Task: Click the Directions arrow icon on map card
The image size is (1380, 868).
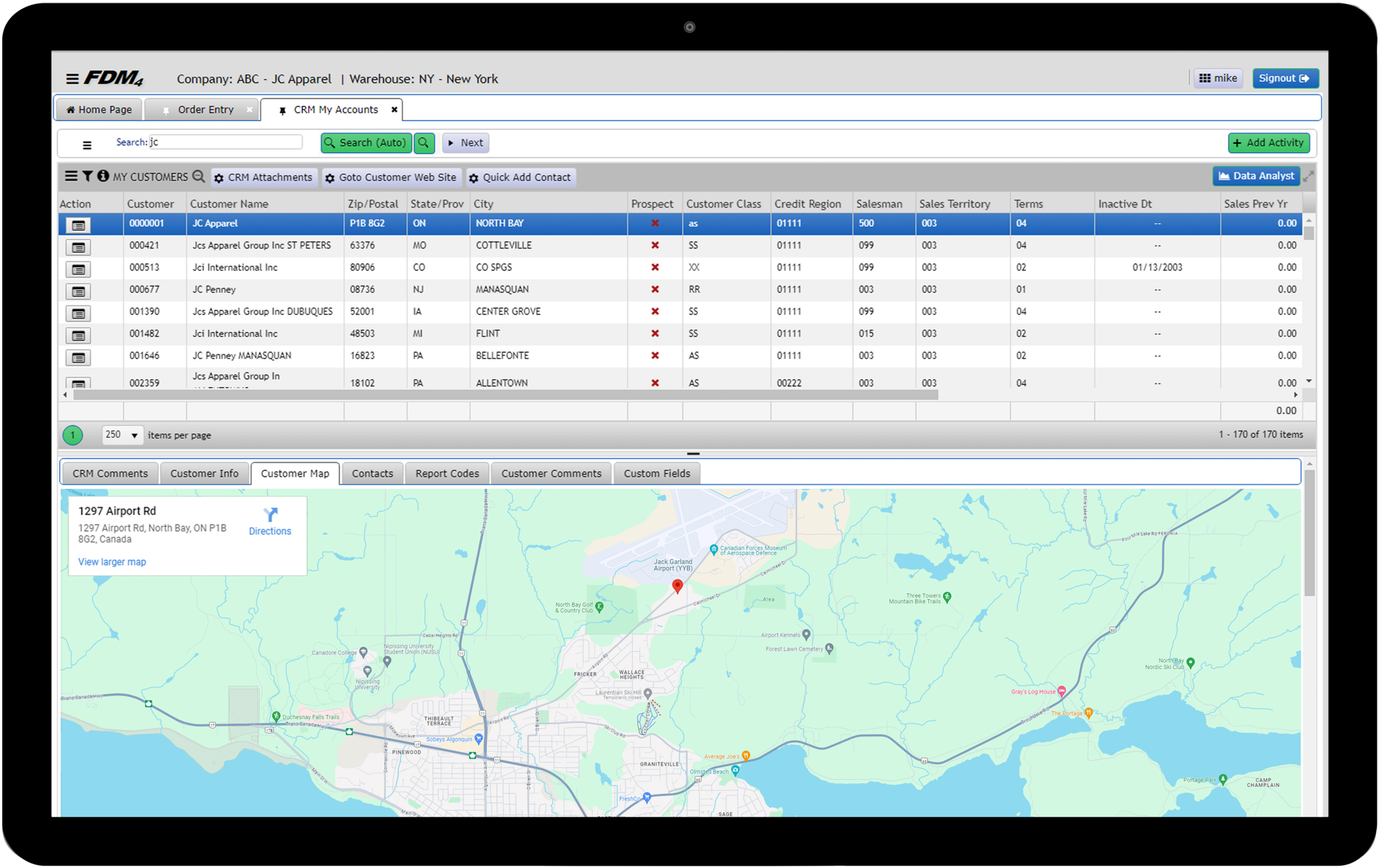Action: (270, 514)
